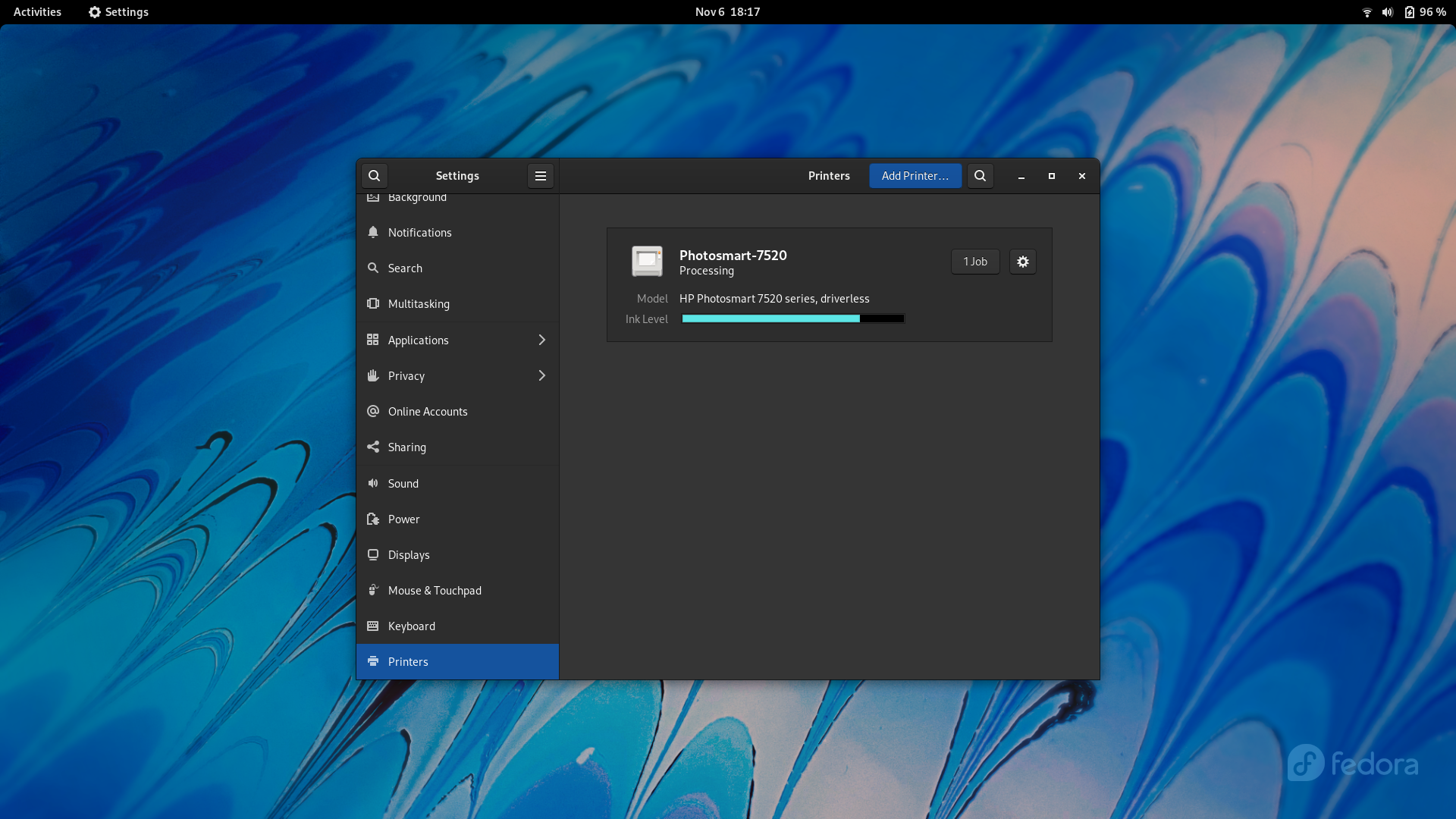1456x819 pixels.
Task: Click the Processing status text
Action: pos(707,271)
